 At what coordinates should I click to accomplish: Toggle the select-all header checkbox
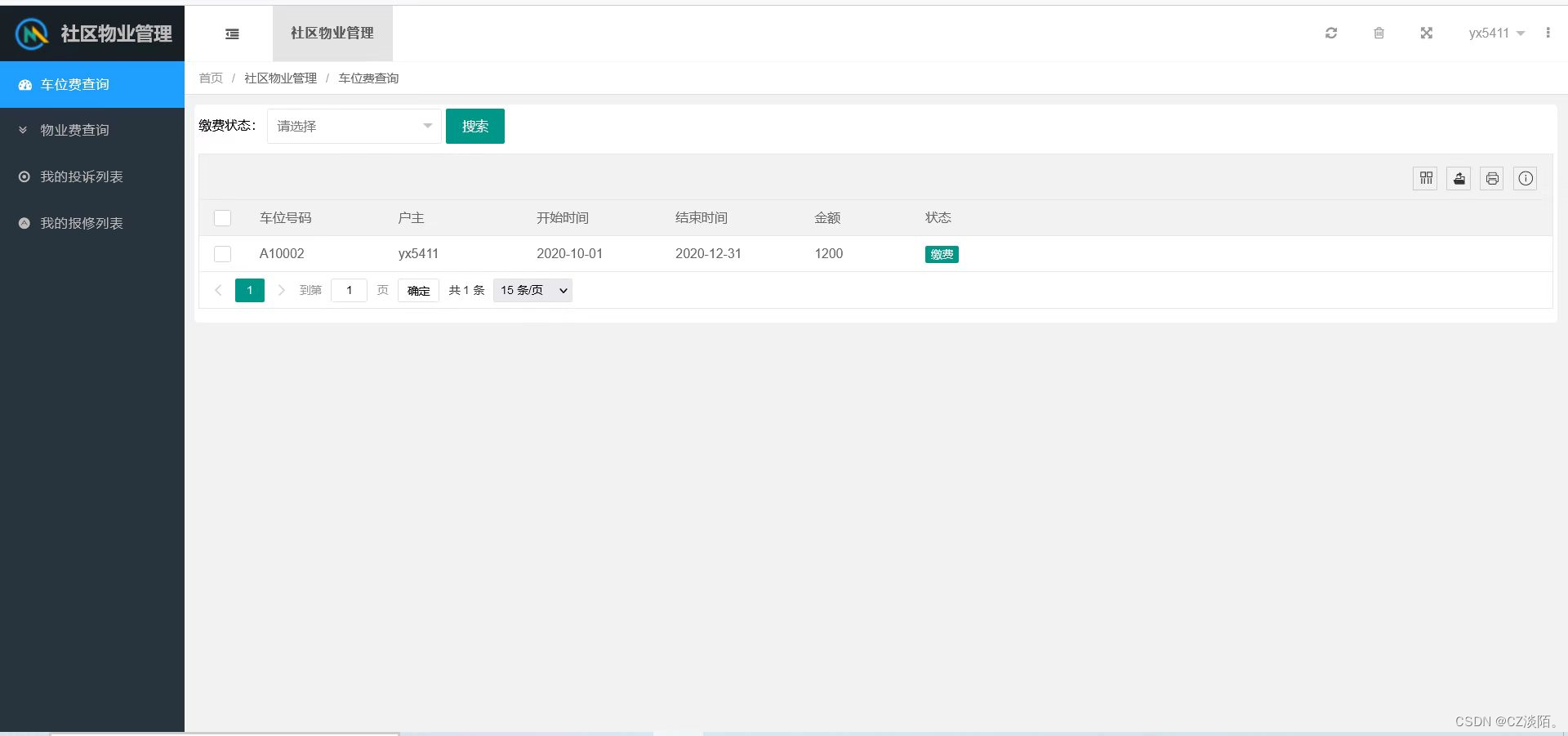(x=222, y=218)
